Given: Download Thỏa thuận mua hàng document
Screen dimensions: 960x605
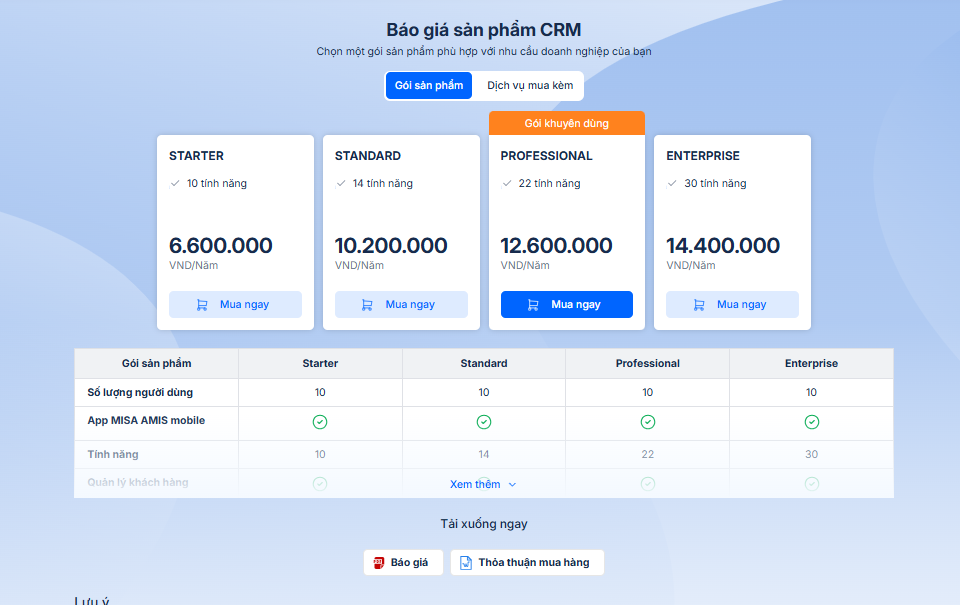Looking at the screenshot, I should pos(527,562).
